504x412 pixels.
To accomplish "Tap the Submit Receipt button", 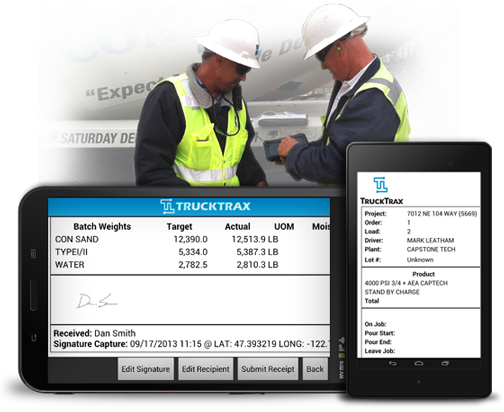I will click(x=268, y=369).
